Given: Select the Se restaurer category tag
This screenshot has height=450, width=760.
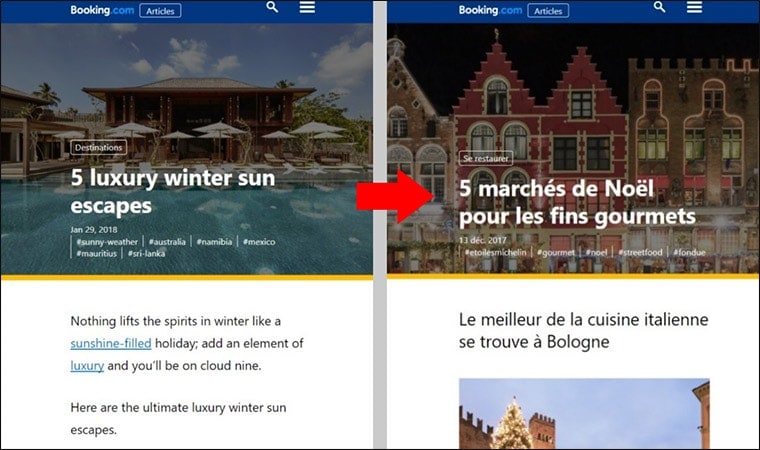Looking at the screenshot, I should [486, 158].
